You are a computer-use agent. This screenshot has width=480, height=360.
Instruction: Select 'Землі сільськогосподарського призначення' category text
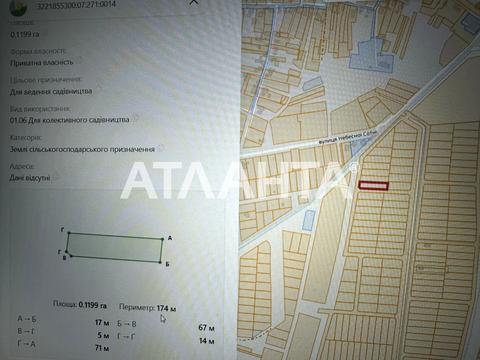click(82, 149)
